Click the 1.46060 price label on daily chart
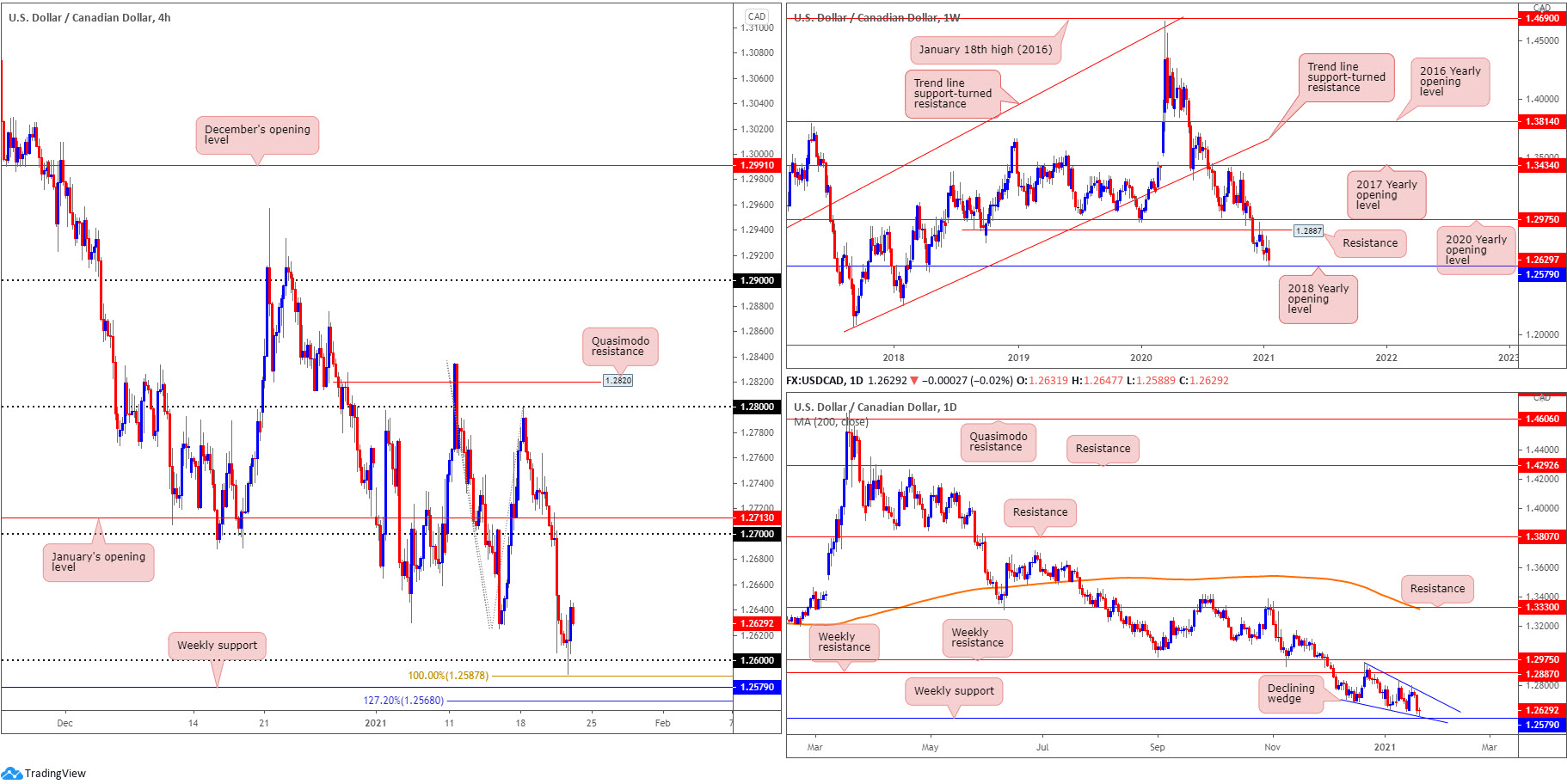Viewport: 1567px width, 784px height. tap(1542, 419)
